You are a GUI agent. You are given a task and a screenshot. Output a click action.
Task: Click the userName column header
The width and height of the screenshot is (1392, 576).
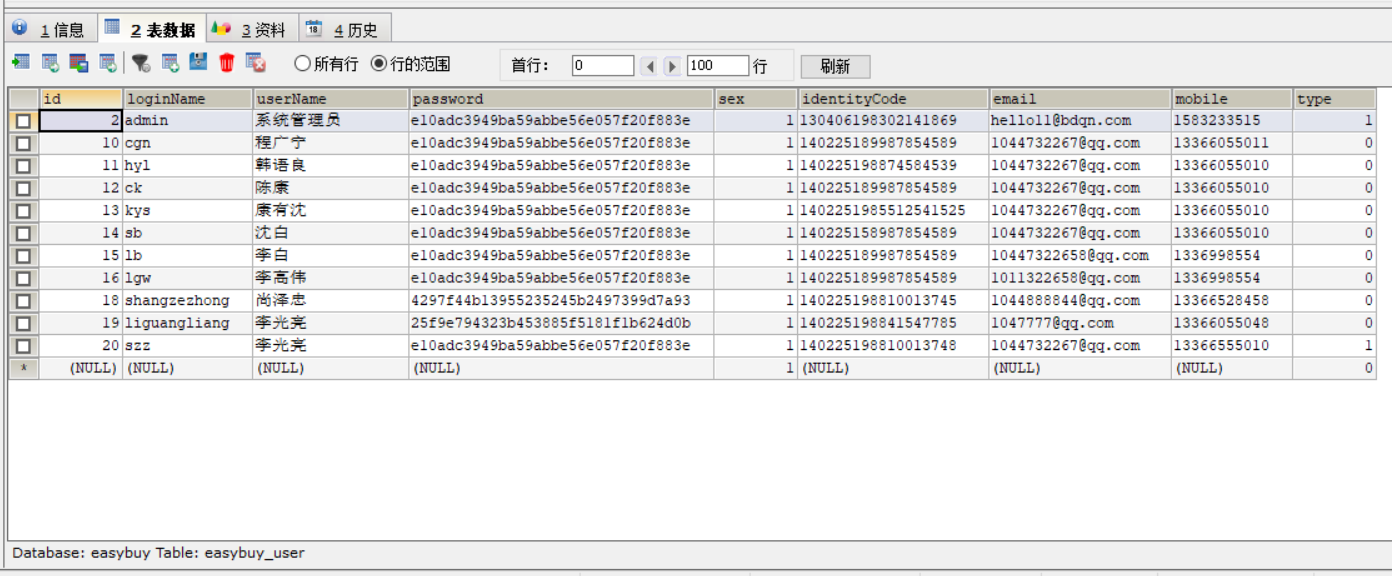click(x=331, y=99)
